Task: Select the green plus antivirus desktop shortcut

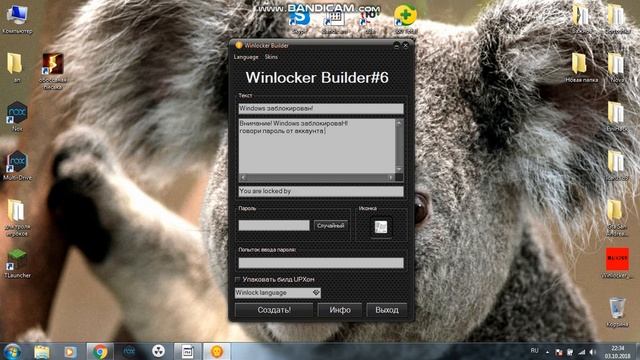Action: (x=405, y=20)
